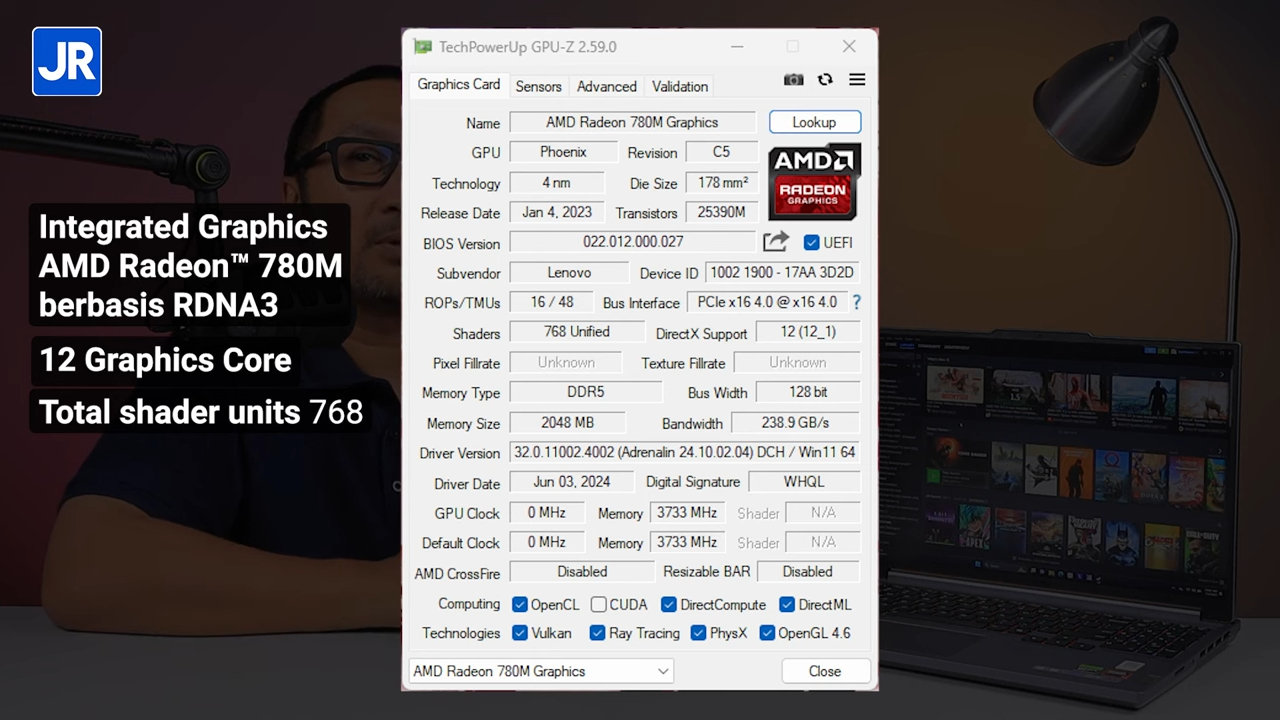Click the Close button in GPU-Z
The width and height of the screenshot is (1280, 720).
824,671
